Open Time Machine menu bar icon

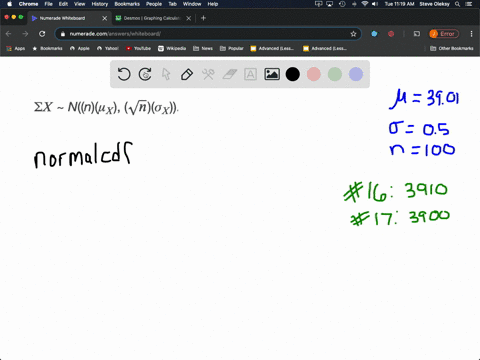coord(342,4)
